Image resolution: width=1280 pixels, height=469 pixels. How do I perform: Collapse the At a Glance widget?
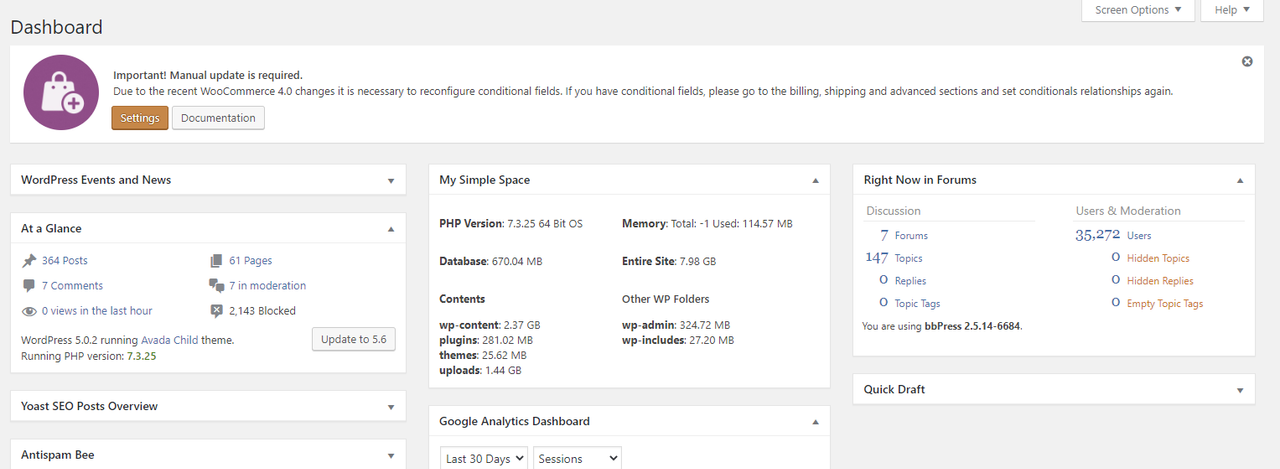pyautogui.click(x=391, y=229)
